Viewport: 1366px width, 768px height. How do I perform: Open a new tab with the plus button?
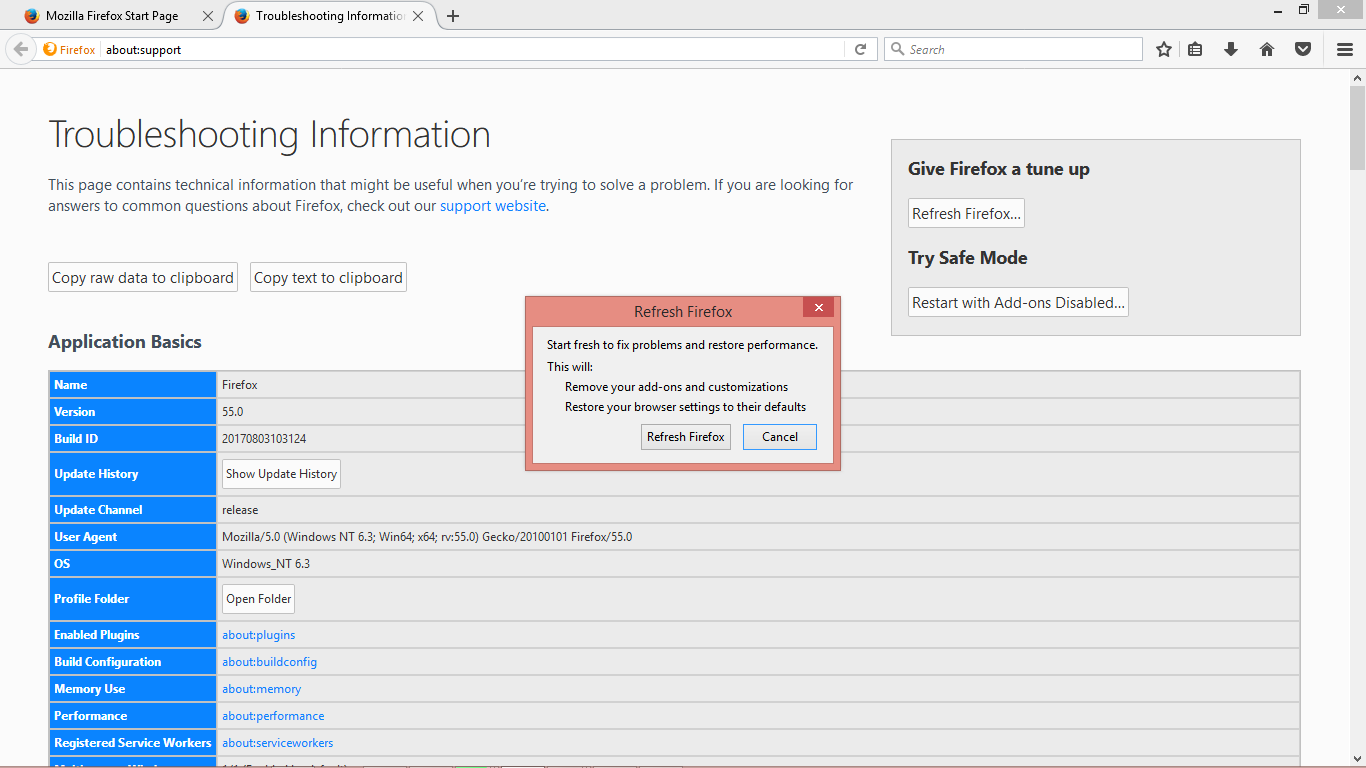(x=453, y=16)
